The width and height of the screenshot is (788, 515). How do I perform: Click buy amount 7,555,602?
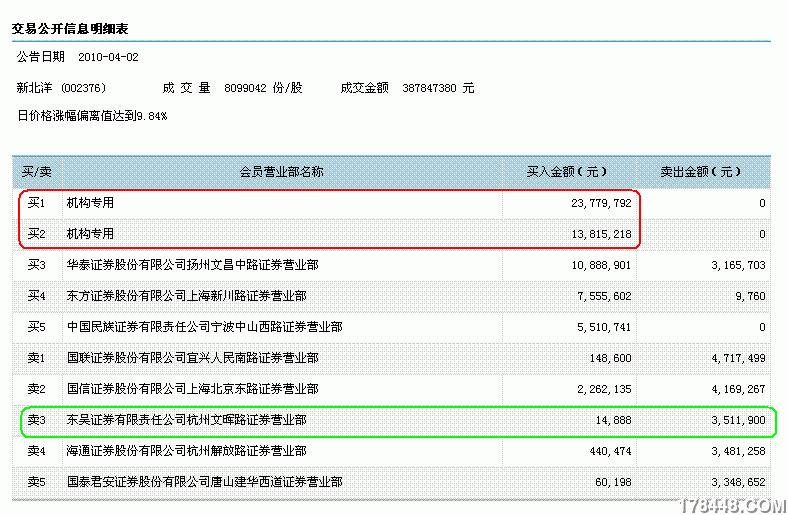pos(604,296)
